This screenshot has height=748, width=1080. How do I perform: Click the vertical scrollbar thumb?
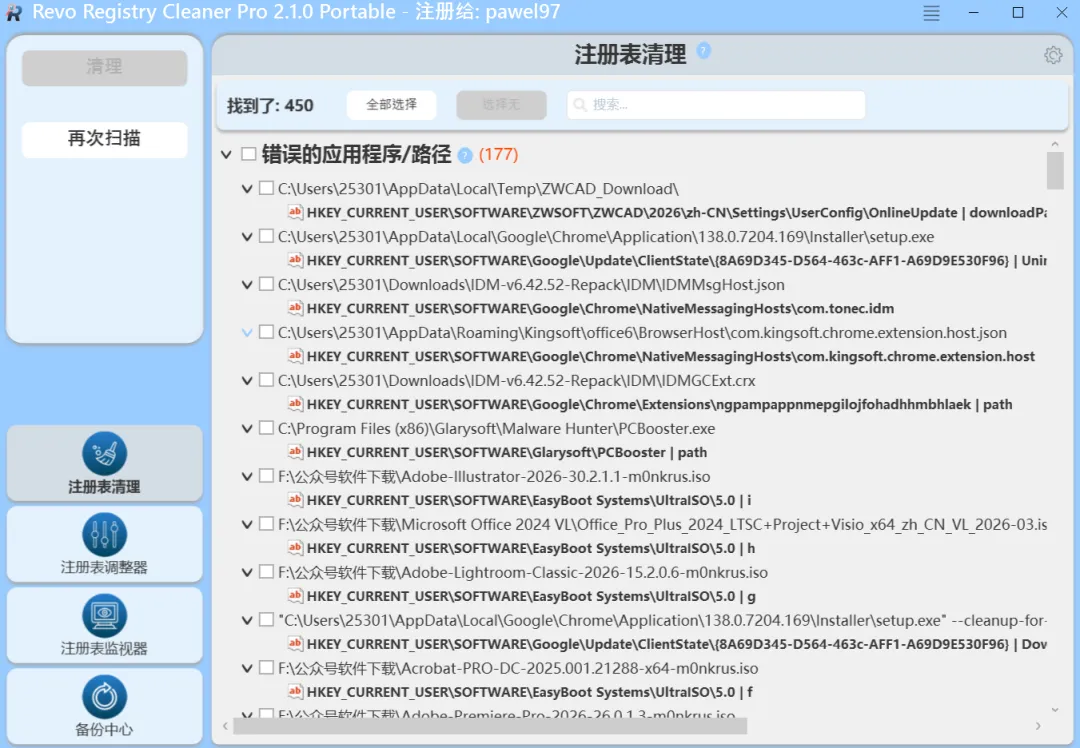1055,170
